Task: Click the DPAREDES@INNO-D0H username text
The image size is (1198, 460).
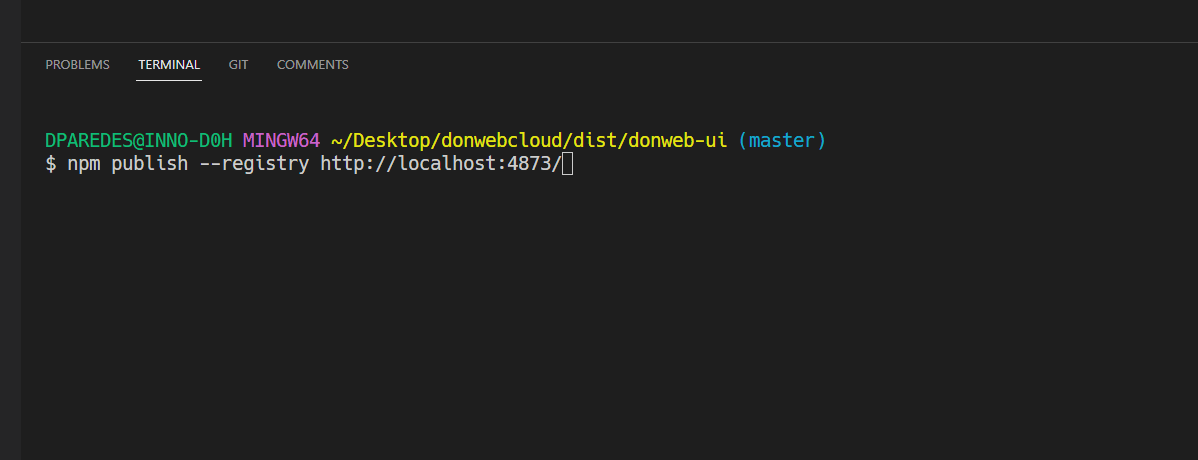Action: [138, 141]
